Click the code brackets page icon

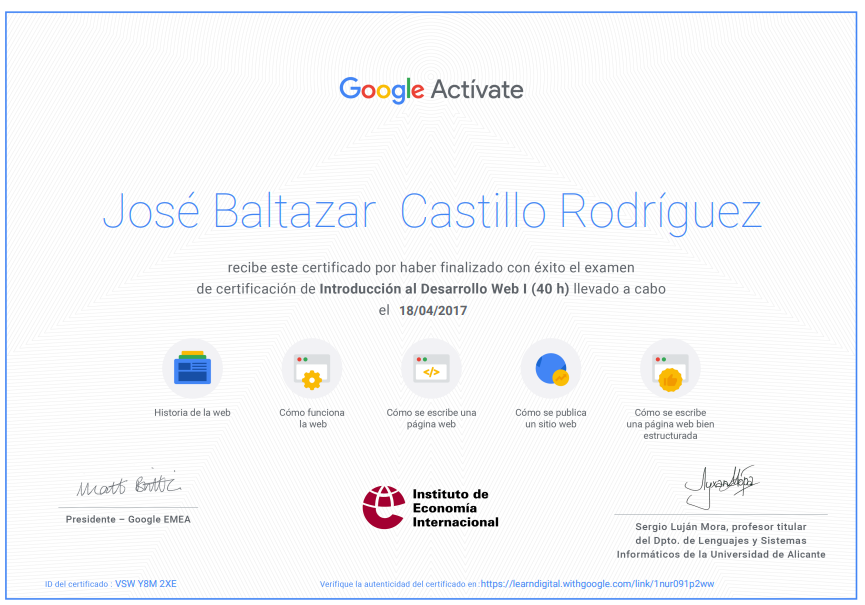(x=431, y=368)
